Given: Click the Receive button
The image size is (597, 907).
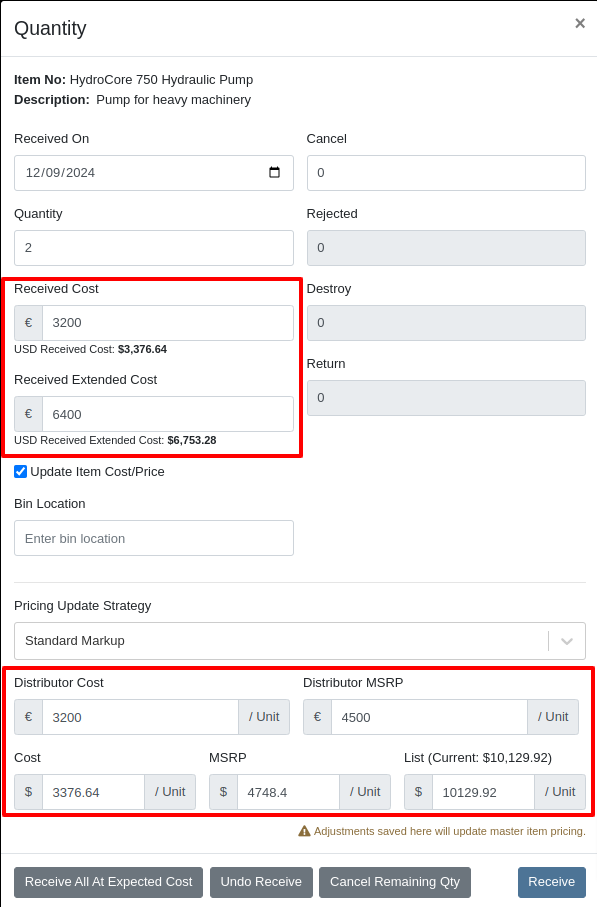Looking at the screenshot, I should pos(552,882).
